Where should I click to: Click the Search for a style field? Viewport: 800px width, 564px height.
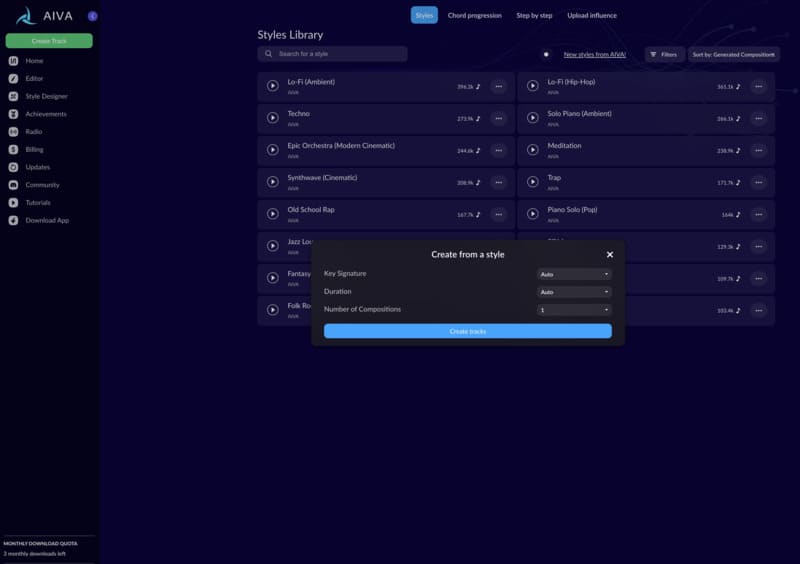(333, 54)
